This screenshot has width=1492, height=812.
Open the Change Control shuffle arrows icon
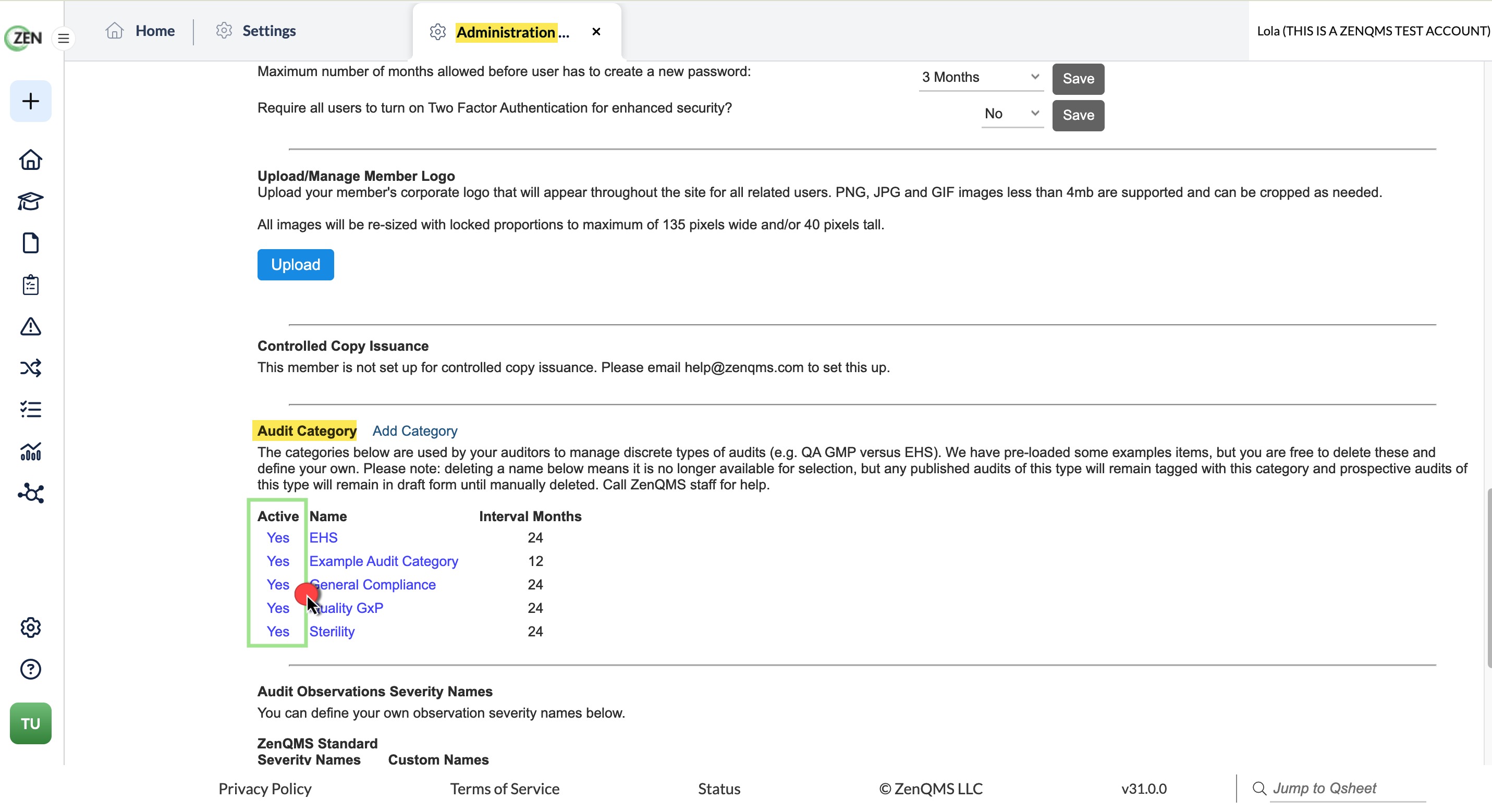(31, 368)
